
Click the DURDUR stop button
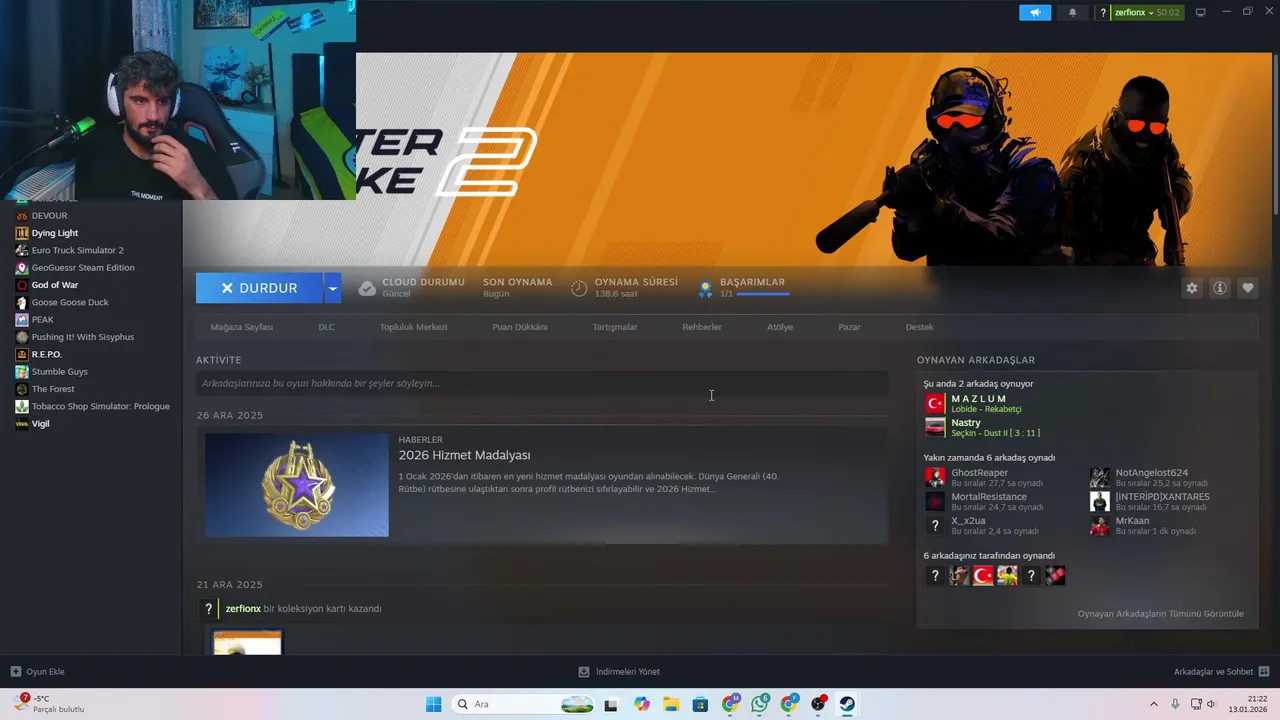tap(259, 288)
